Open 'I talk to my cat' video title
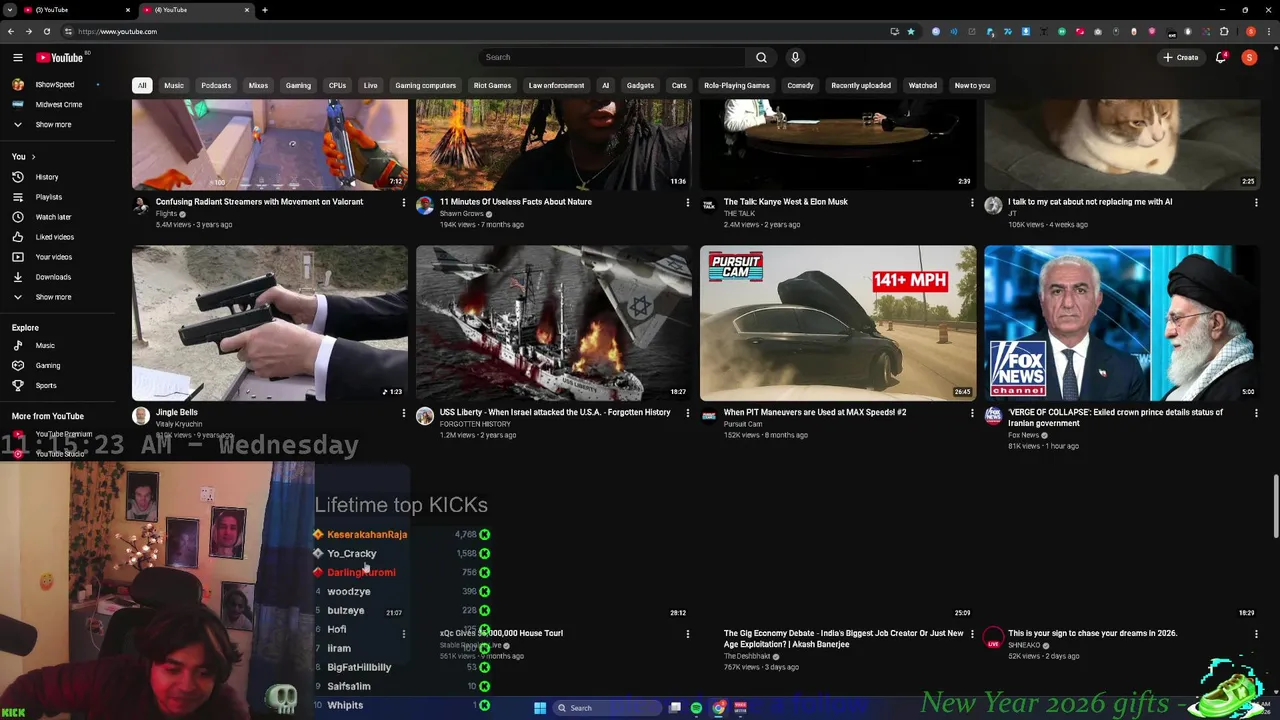This screenshot has height=720, width=1280. (x=1090, y=202)
